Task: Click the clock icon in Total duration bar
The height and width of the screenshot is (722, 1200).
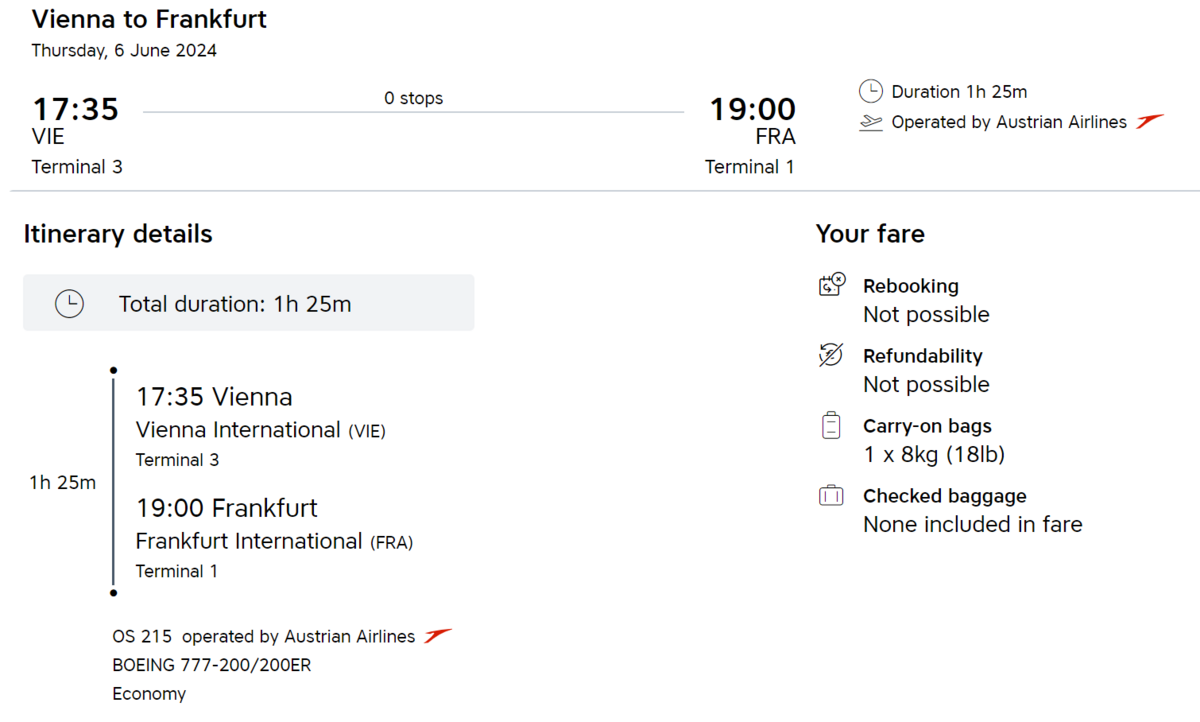Action: point(69,304)
